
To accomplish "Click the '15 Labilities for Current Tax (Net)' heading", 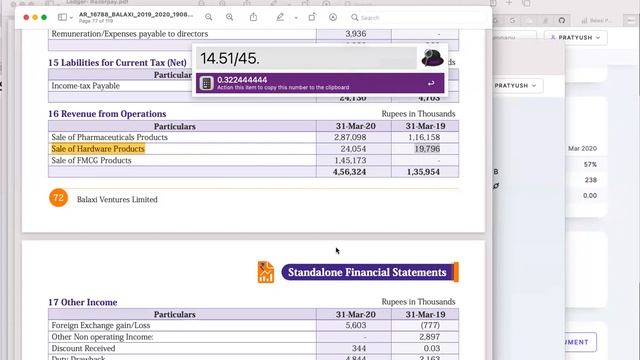I will [117, 63].
